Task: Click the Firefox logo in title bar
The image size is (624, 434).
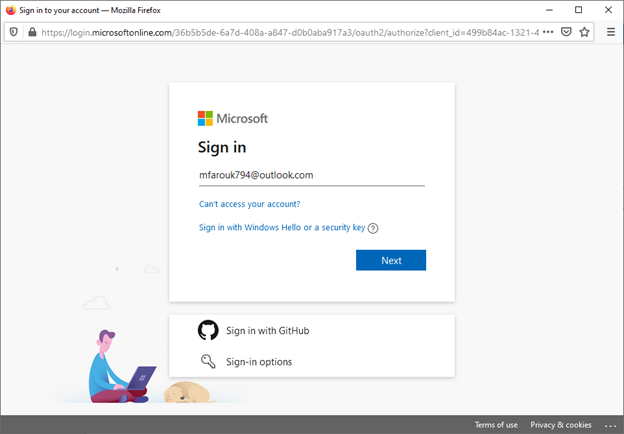Action: point(11,10)
